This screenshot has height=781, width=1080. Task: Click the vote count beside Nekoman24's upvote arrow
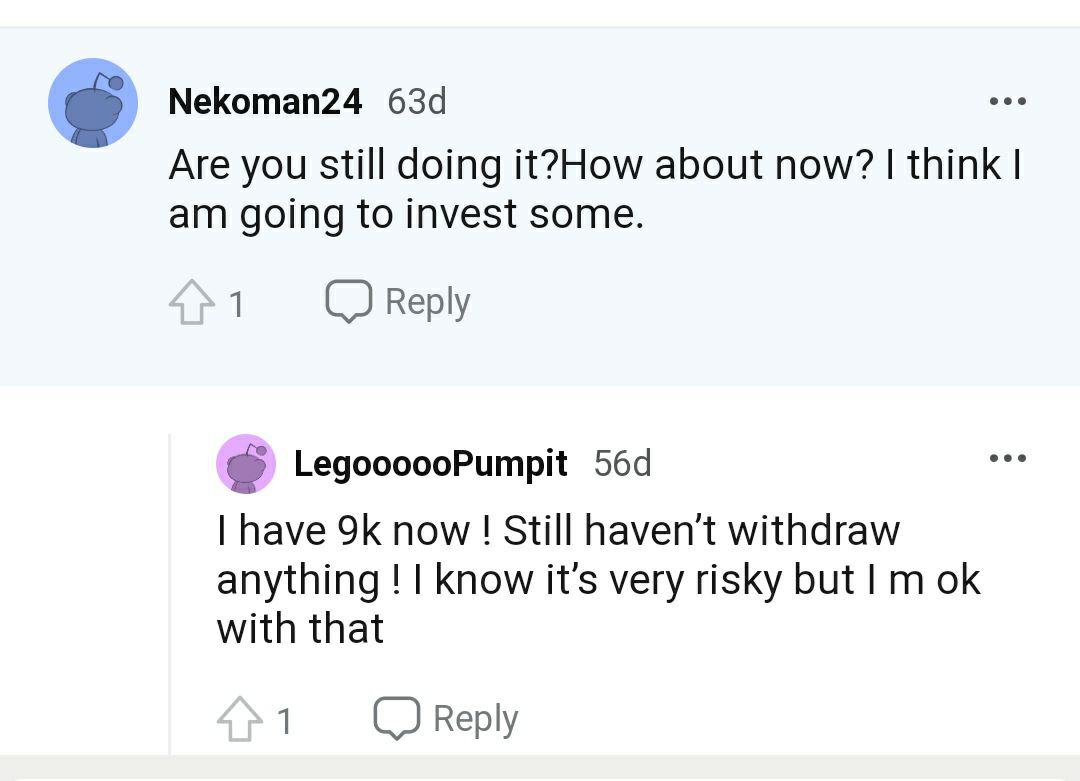236,304
